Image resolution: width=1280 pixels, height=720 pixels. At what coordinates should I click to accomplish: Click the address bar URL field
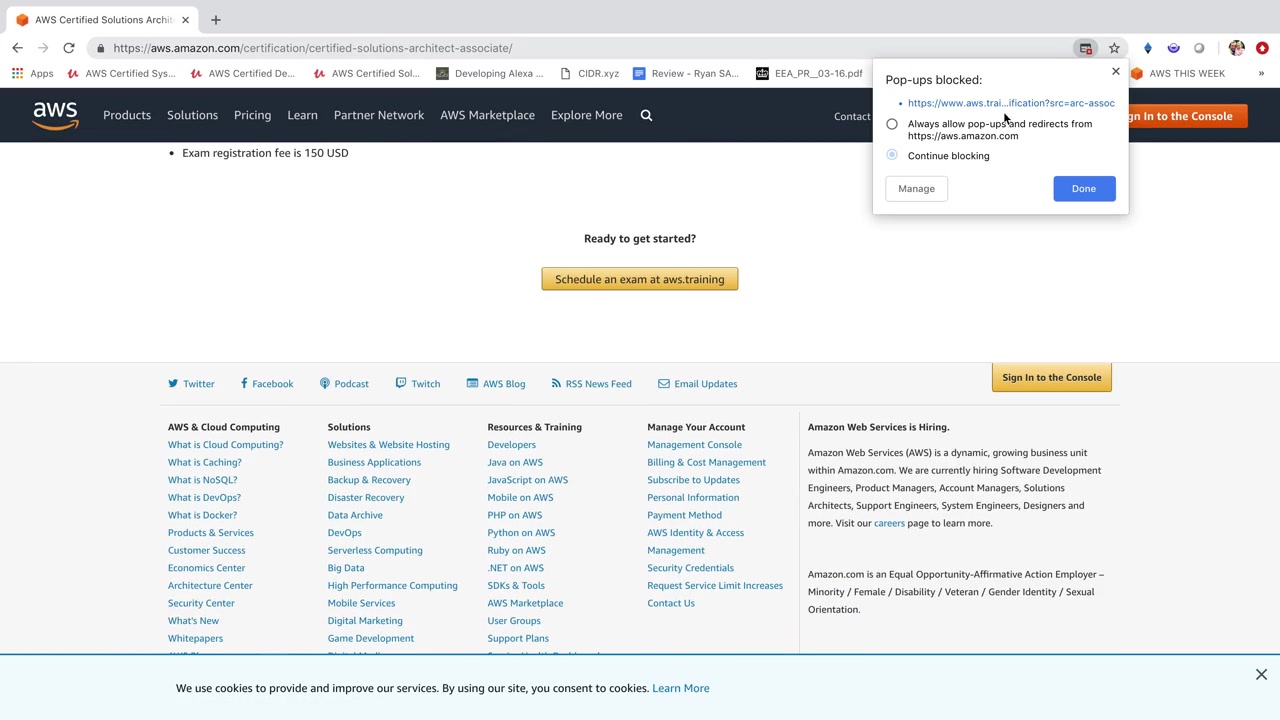click(580, 48)
